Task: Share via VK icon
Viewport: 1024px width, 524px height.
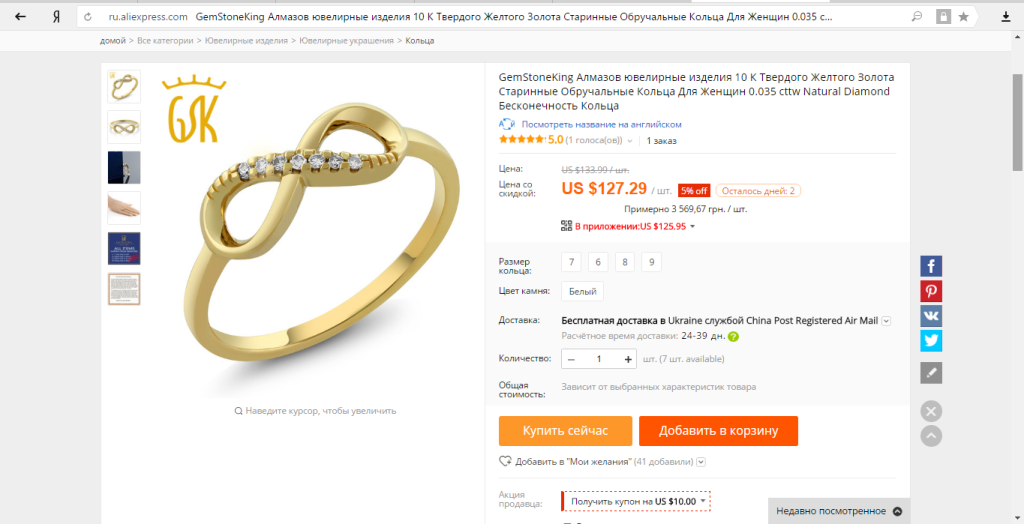Action: coord(931,316)
